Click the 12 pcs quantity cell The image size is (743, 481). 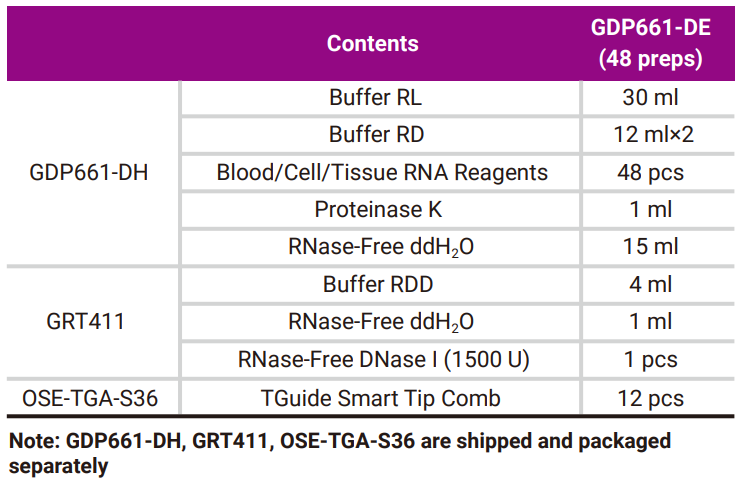click(650, 398)
